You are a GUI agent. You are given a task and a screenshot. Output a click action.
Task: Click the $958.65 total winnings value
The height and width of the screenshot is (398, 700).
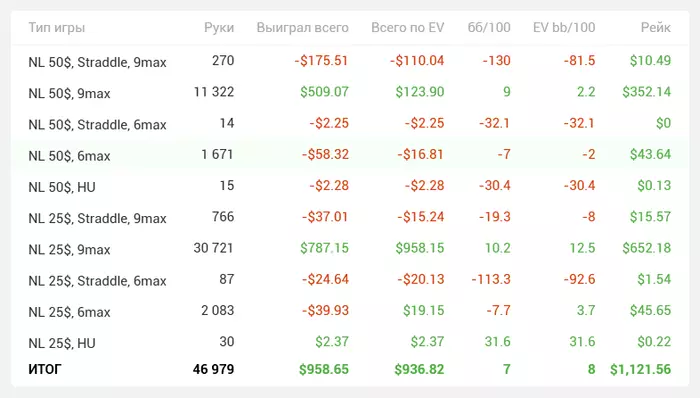[324, 369]
